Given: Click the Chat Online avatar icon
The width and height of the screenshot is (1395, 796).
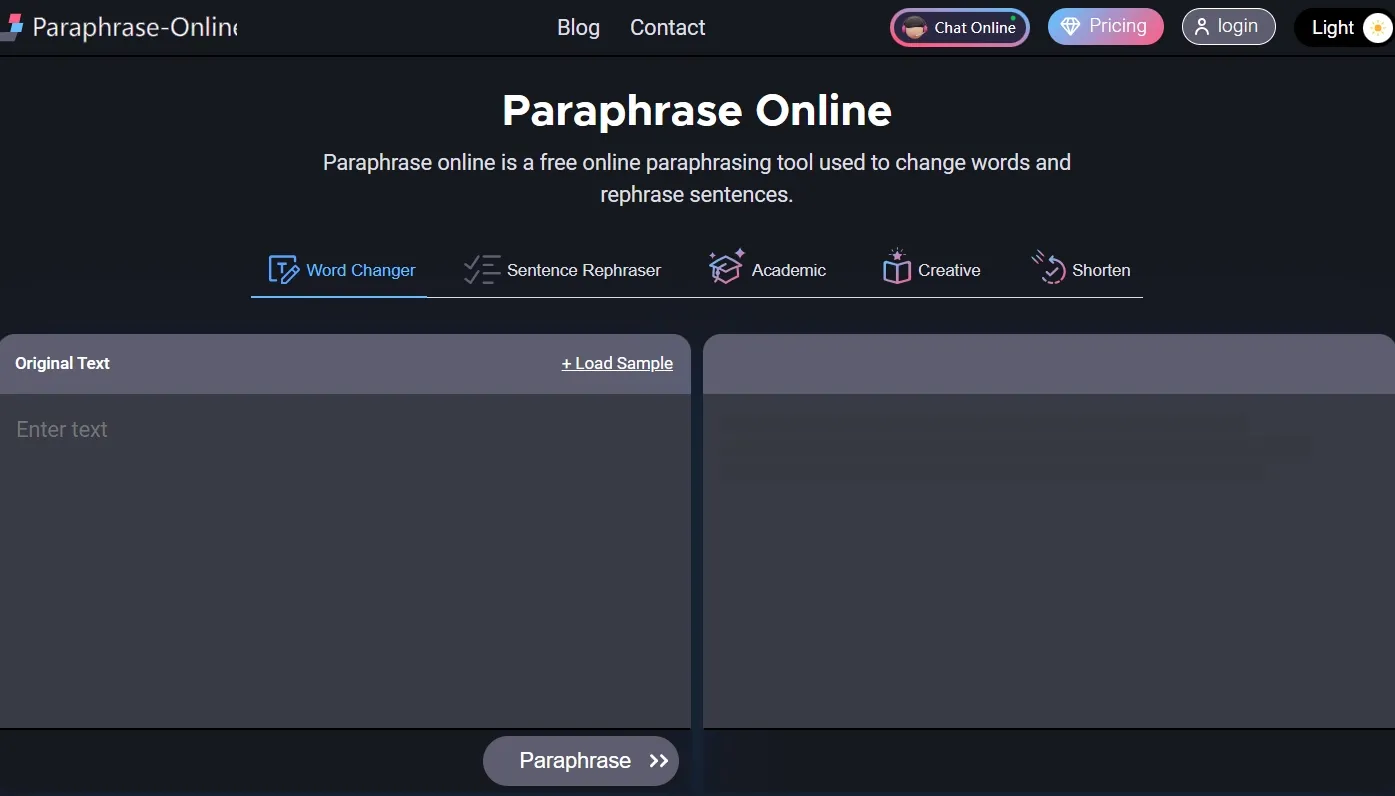Looking at the screenshot, I should [914, 28].
